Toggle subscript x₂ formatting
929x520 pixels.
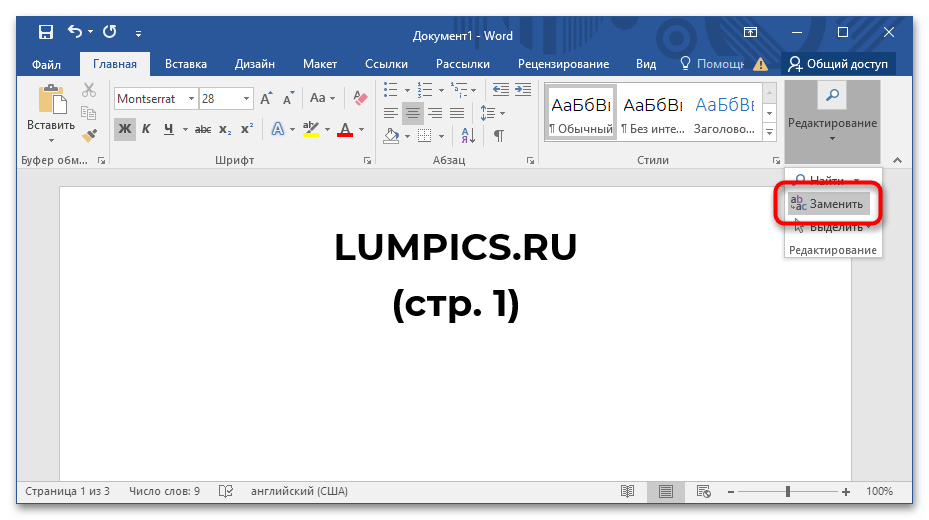225,129
